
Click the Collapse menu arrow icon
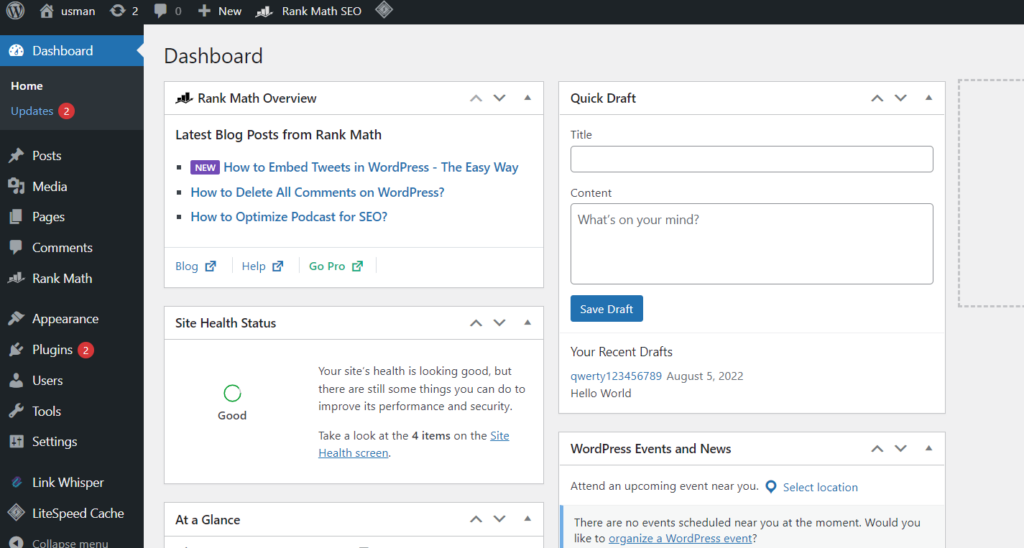[16, 543]
